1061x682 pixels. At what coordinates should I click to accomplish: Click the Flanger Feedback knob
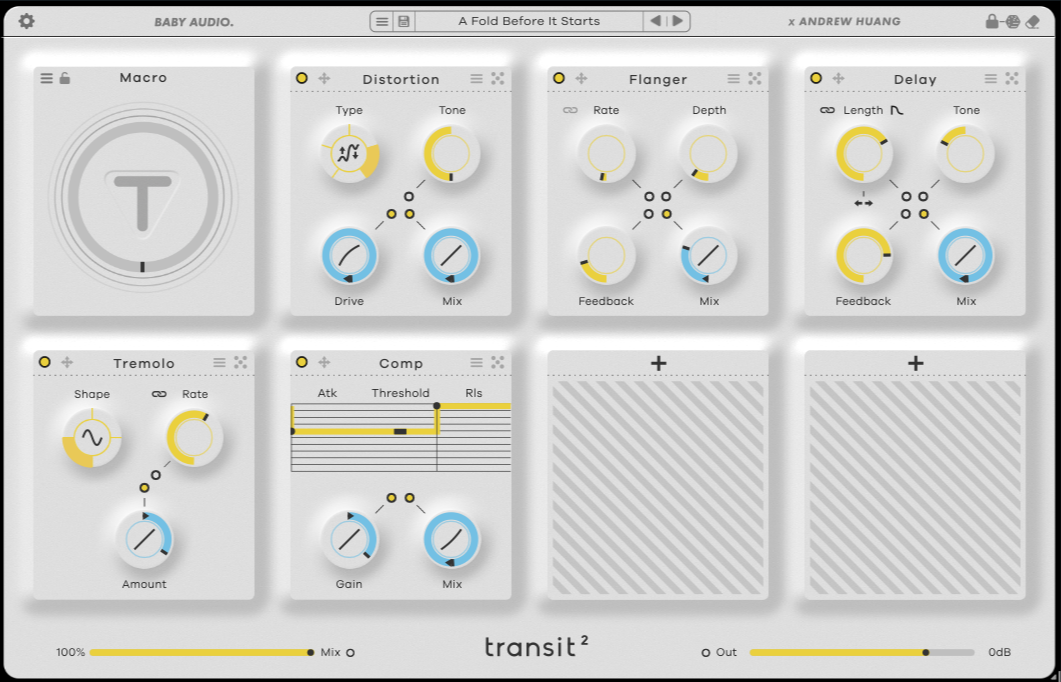pyautogui.click(x=606, y=255)
